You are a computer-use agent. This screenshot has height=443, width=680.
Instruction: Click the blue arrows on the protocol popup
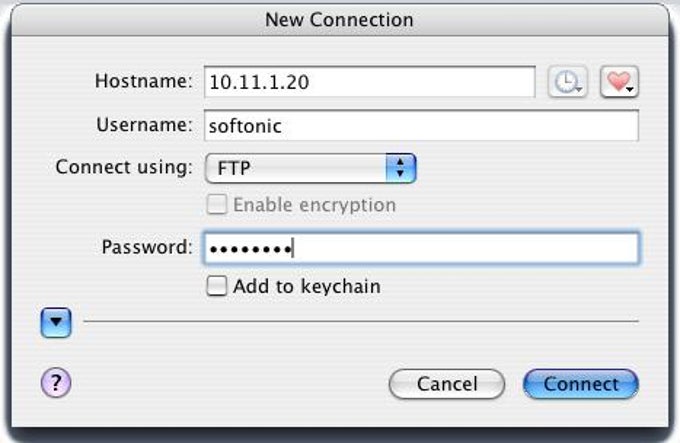pos(401,168)
